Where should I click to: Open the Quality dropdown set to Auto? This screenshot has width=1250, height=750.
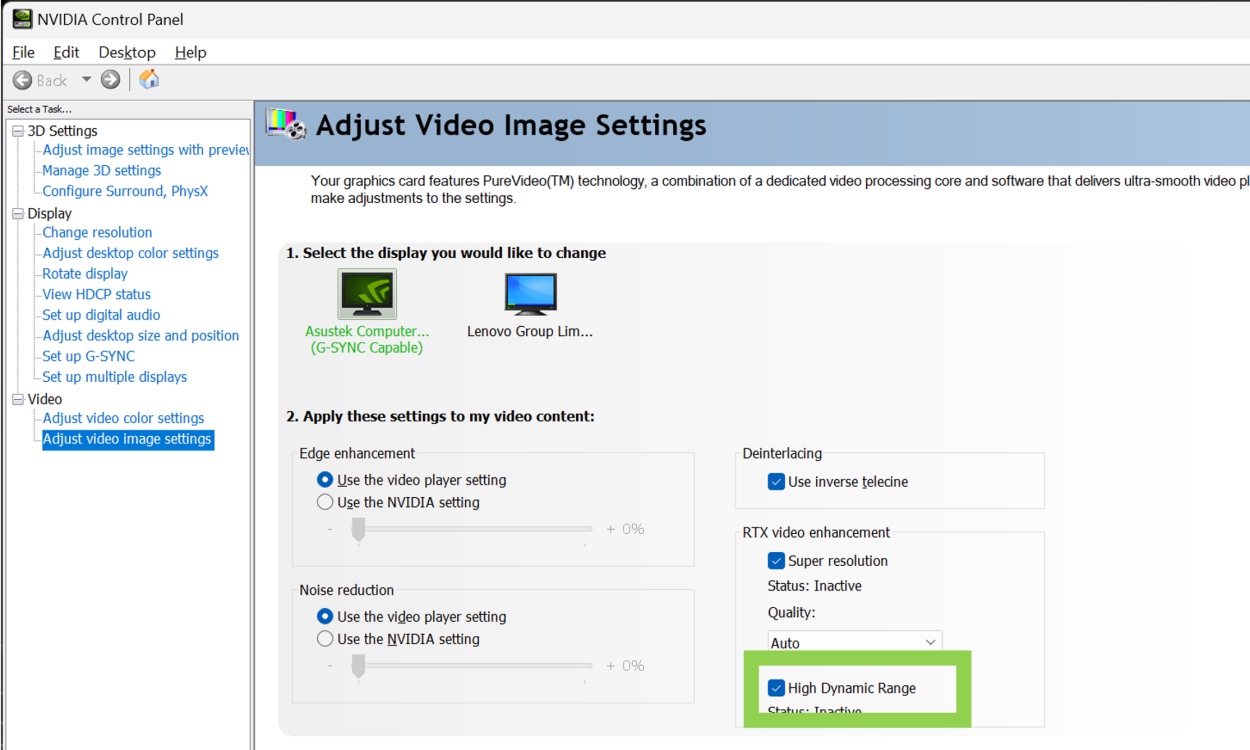point(853,642)
